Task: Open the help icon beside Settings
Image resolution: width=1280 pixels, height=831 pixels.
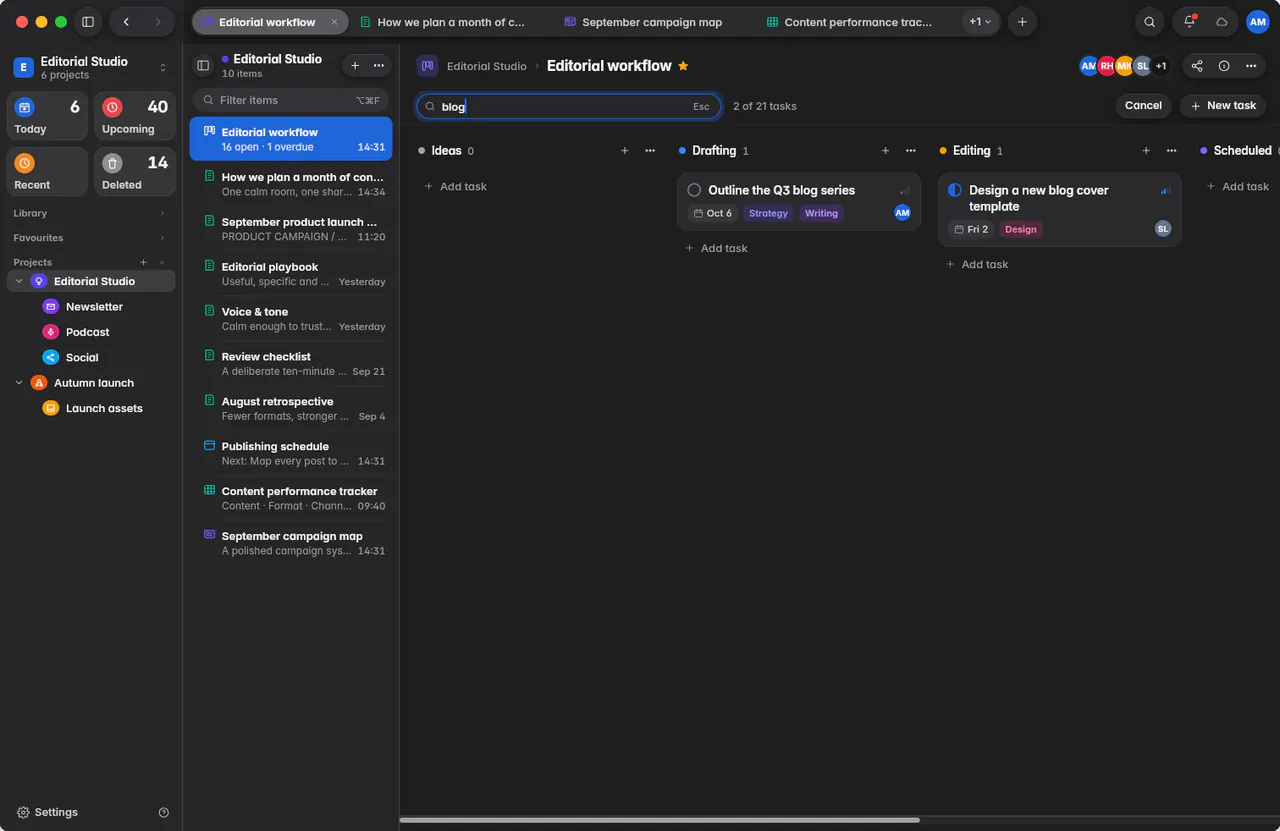Action: 164,813
